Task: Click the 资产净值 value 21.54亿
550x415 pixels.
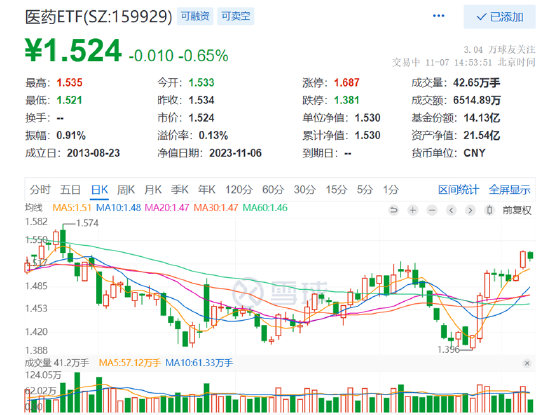Action: (x=482, y=135)
